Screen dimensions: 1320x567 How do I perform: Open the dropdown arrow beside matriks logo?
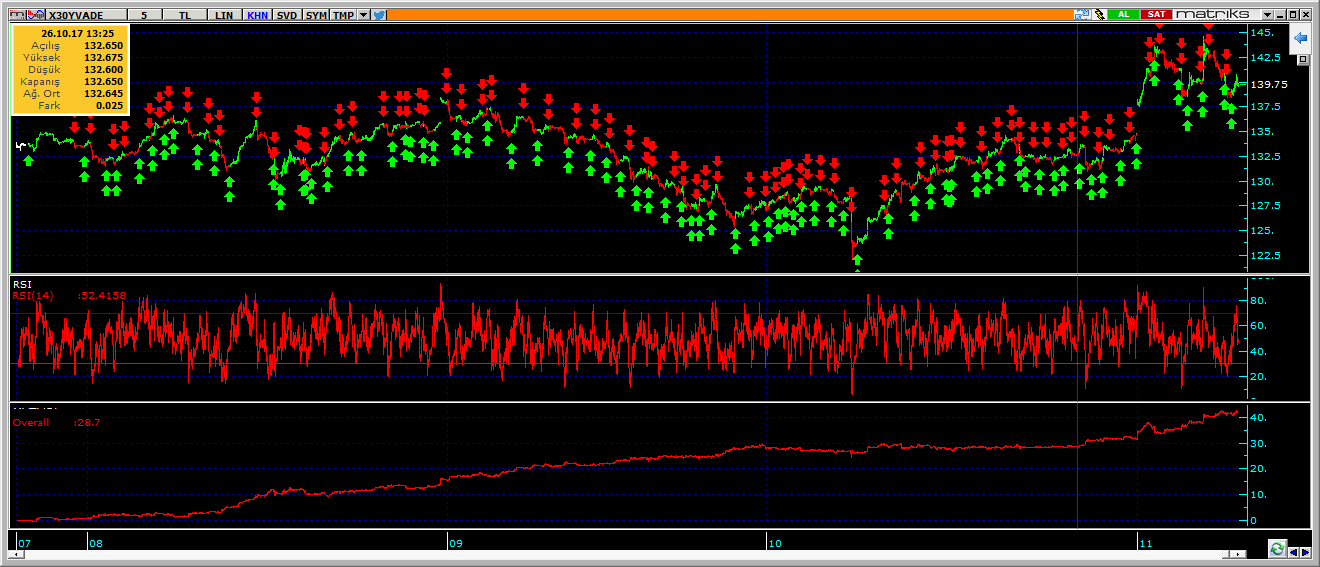[1267, 15]
